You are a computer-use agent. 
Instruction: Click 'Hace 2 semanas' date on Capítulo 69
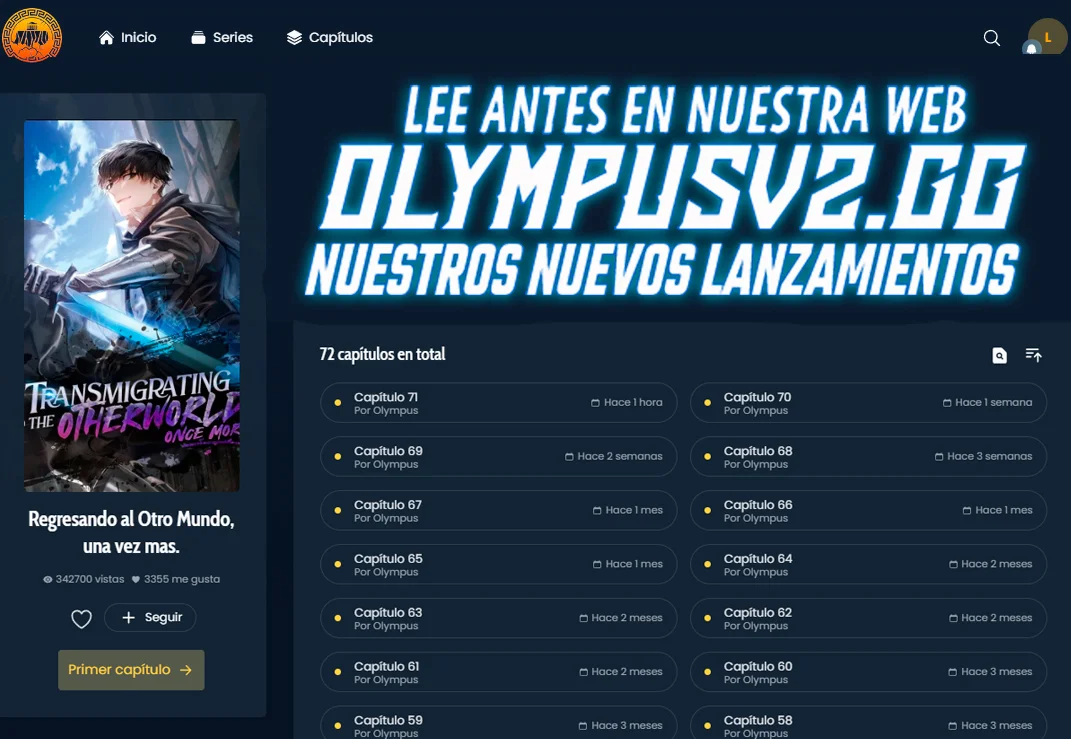pos(614,457)
